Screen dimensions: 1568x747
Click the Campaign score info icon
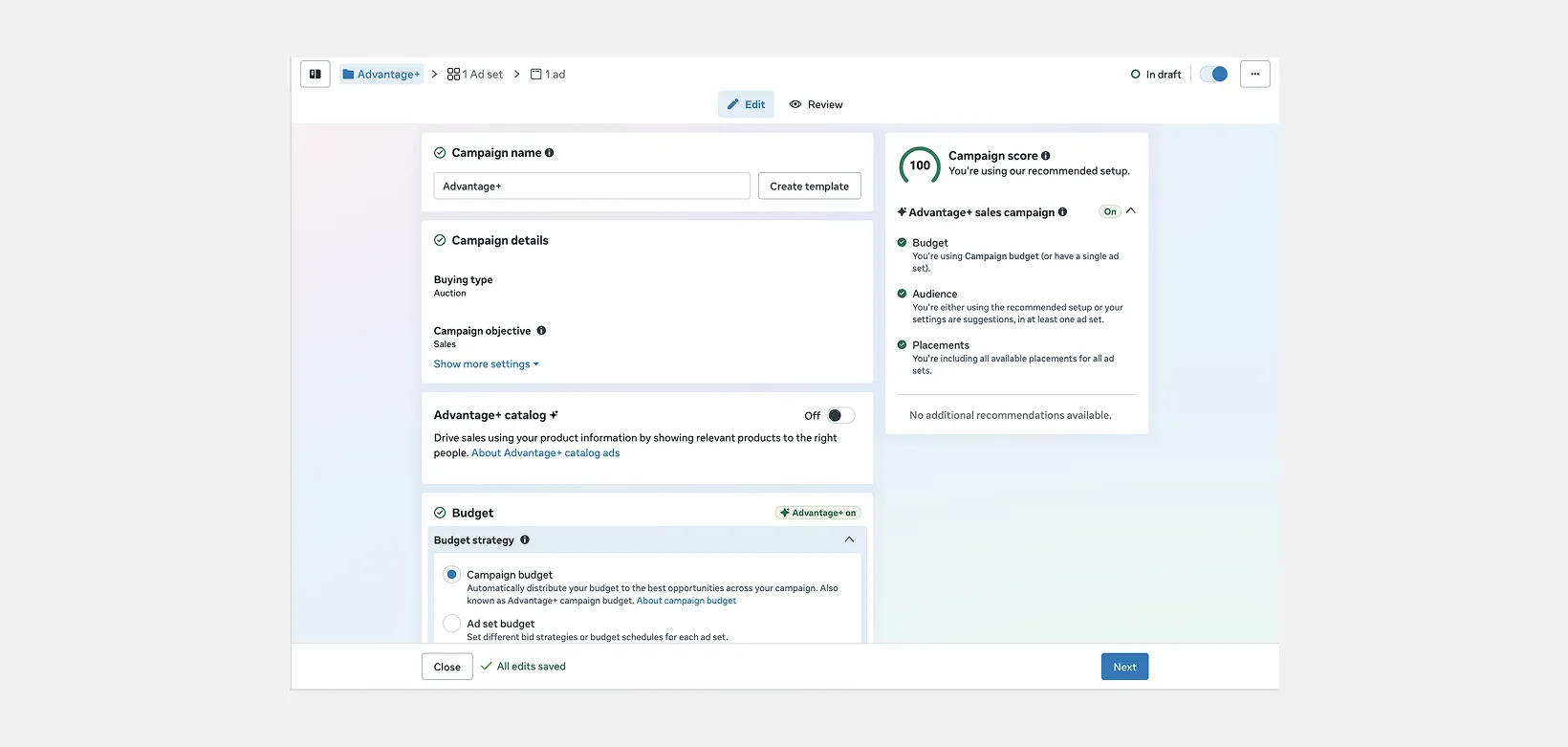[x=1045, y=155]
